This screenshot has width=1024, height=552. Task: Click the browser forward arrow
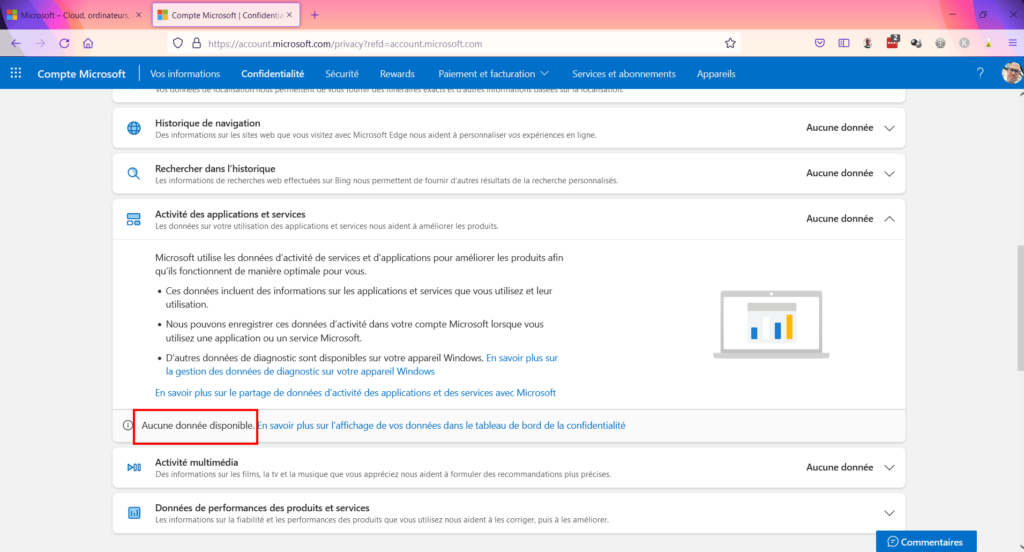pos(40,44)
